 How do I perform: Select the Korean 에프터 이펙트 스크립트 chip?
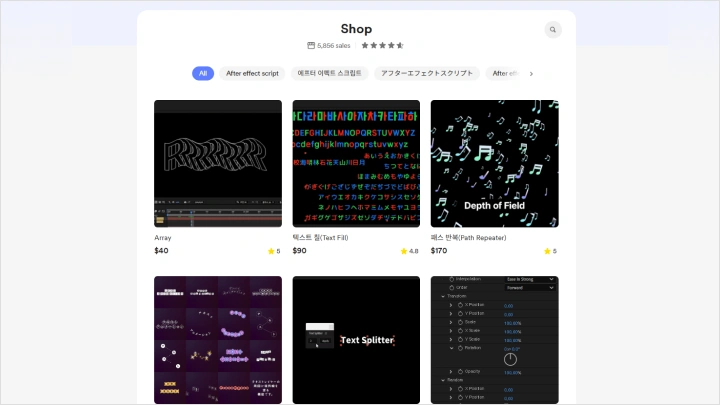[x=329, y=73]
